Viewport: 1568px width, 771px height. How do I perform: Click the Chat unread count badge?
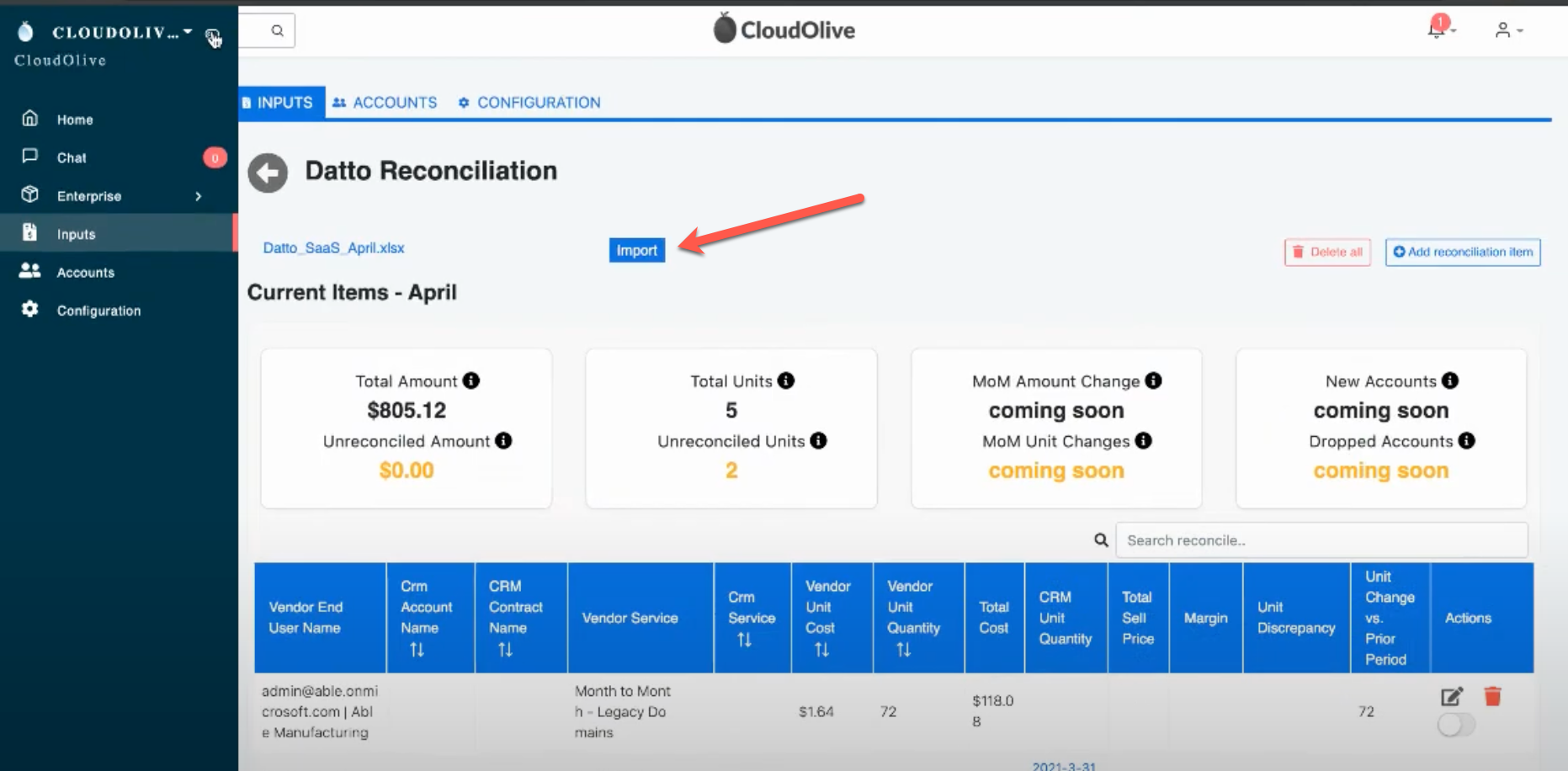215,157
